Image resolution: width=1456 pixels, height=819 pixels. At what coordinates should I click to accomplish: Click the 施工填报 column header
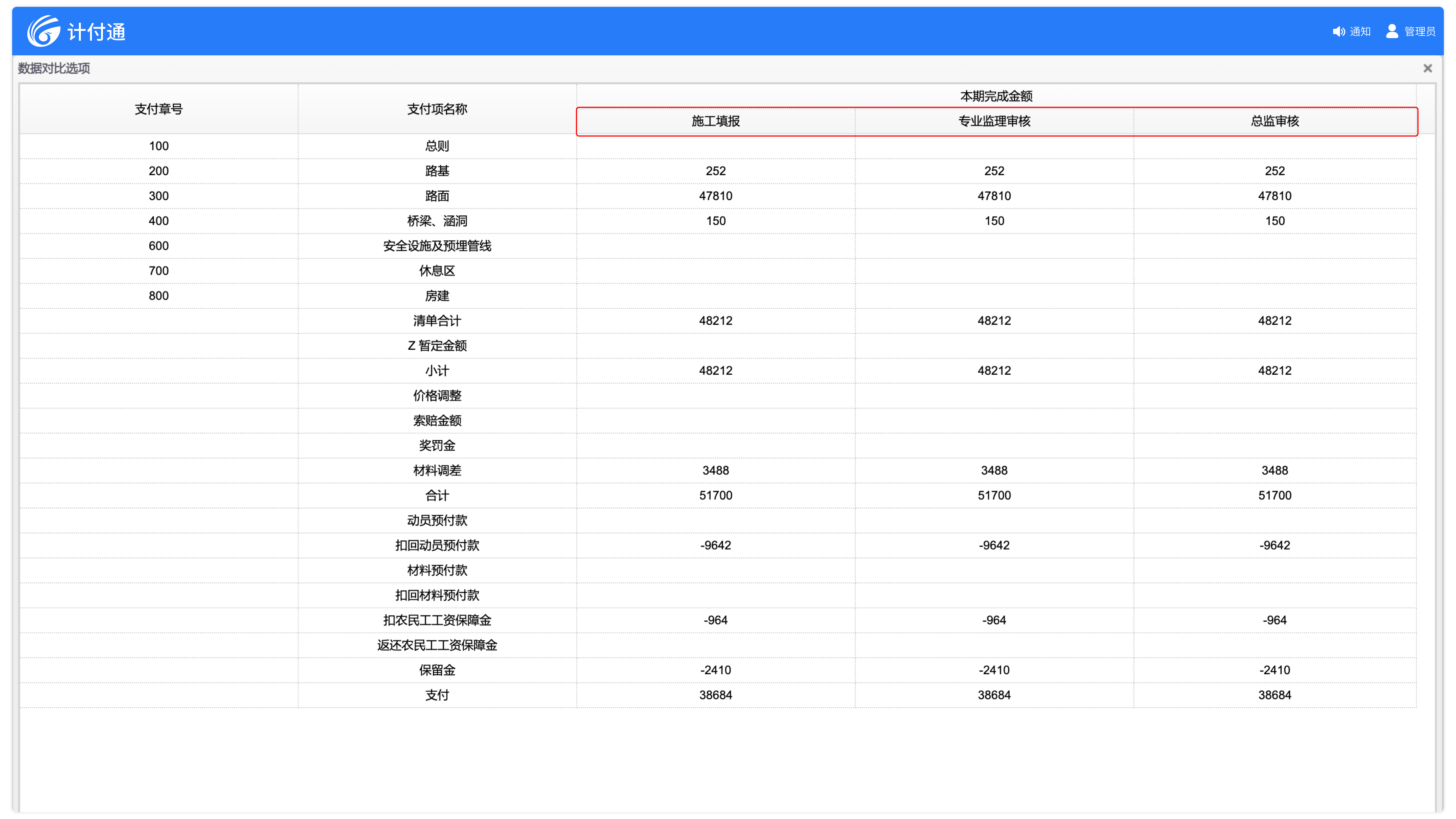[716, 121]
